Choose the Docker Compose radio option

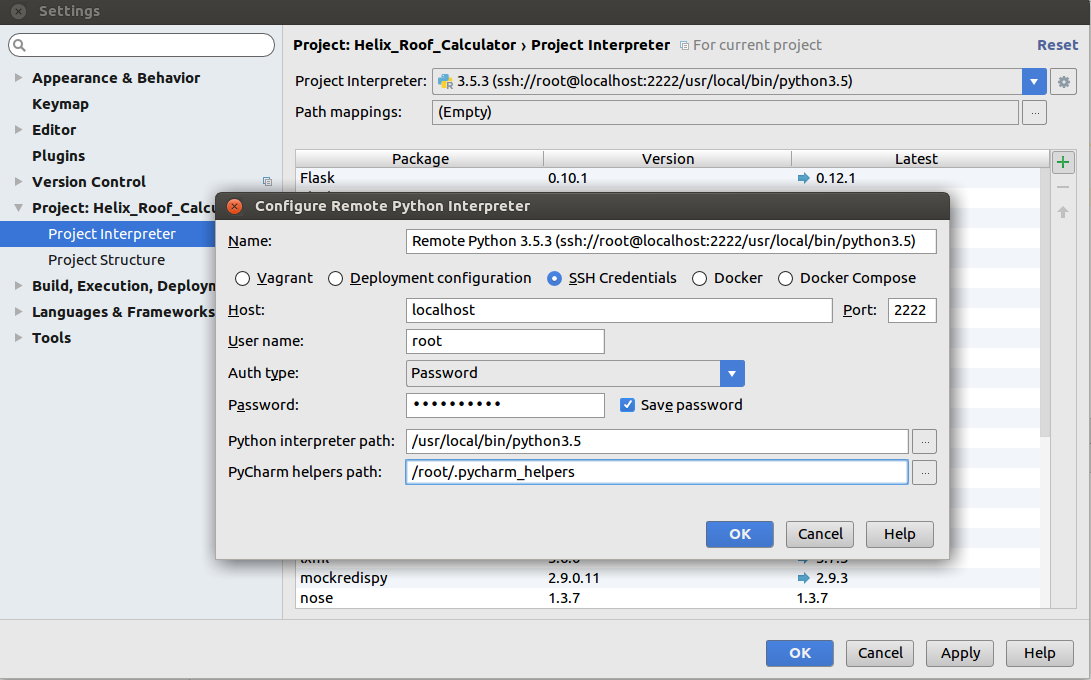coord(786,278)
